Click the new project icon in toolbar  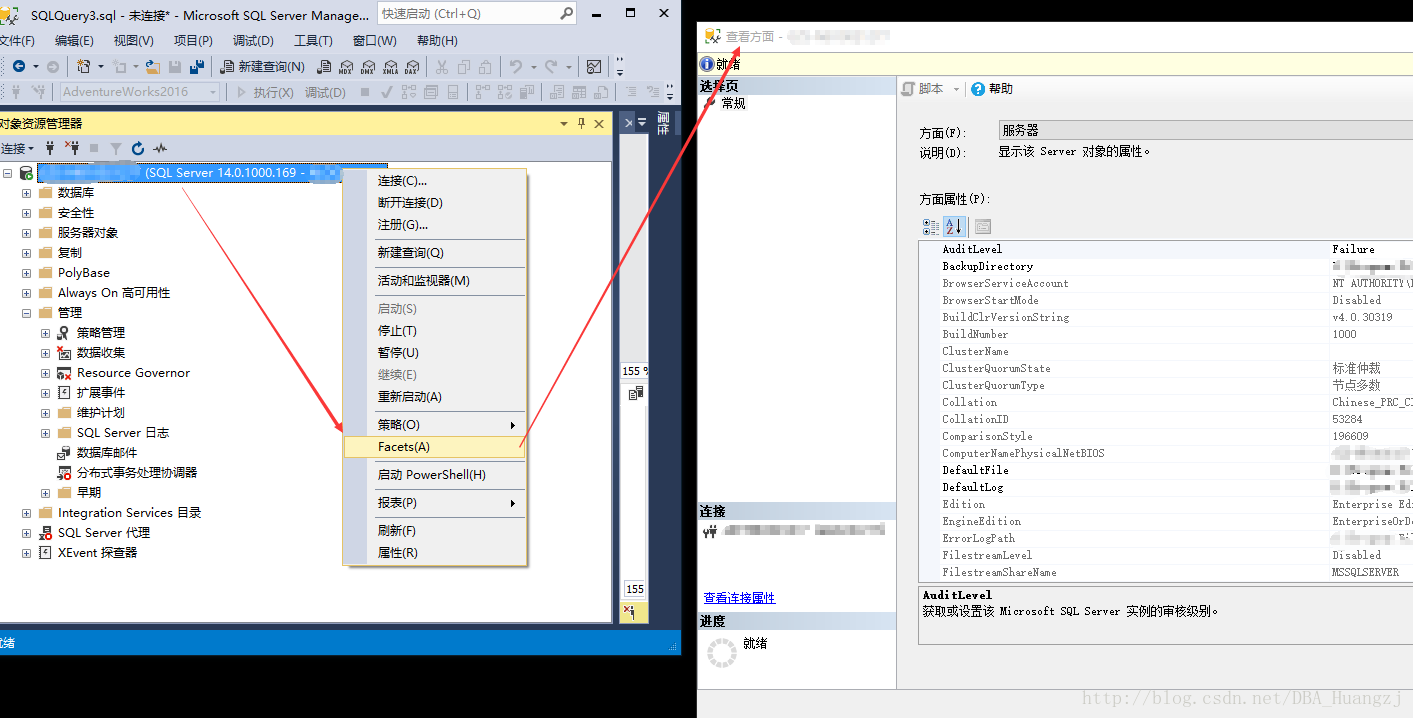[84, 67]
